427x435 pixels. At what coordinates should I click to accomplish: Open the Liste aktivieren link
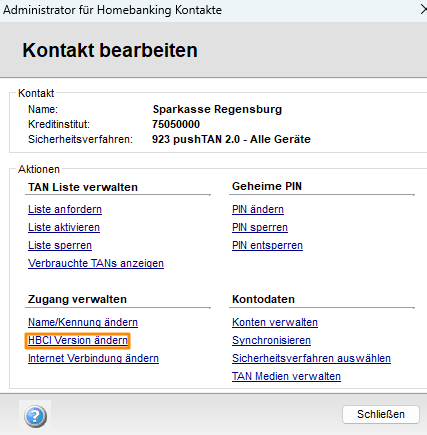[64, 227]
